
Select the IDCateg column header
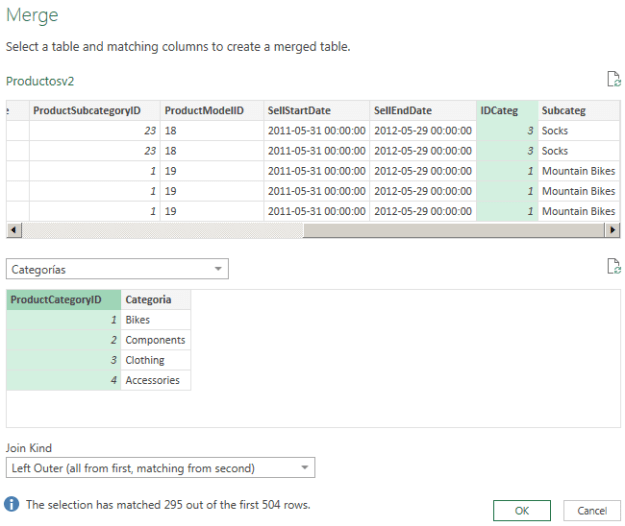507,111
